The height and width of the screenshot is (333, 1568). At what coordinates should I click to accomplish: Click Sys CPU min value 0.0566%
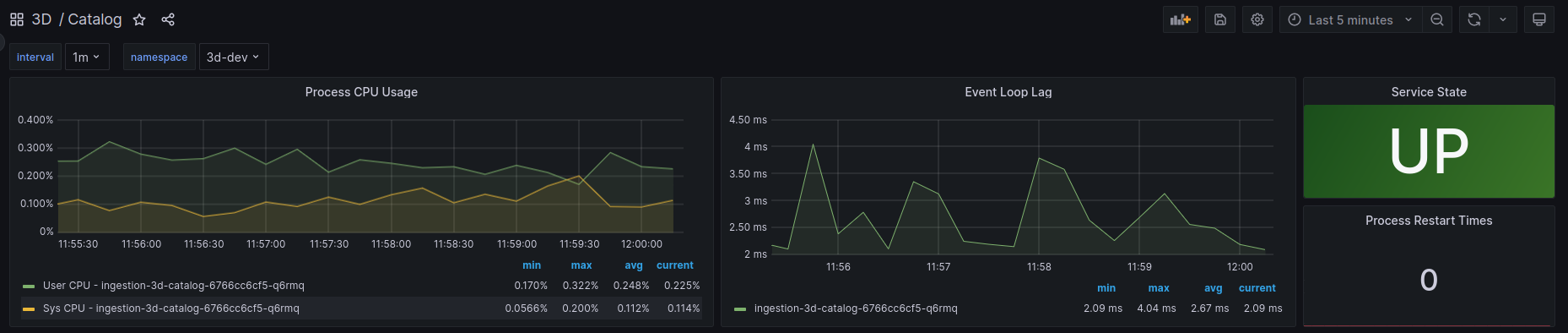click(x=527, y=308)
